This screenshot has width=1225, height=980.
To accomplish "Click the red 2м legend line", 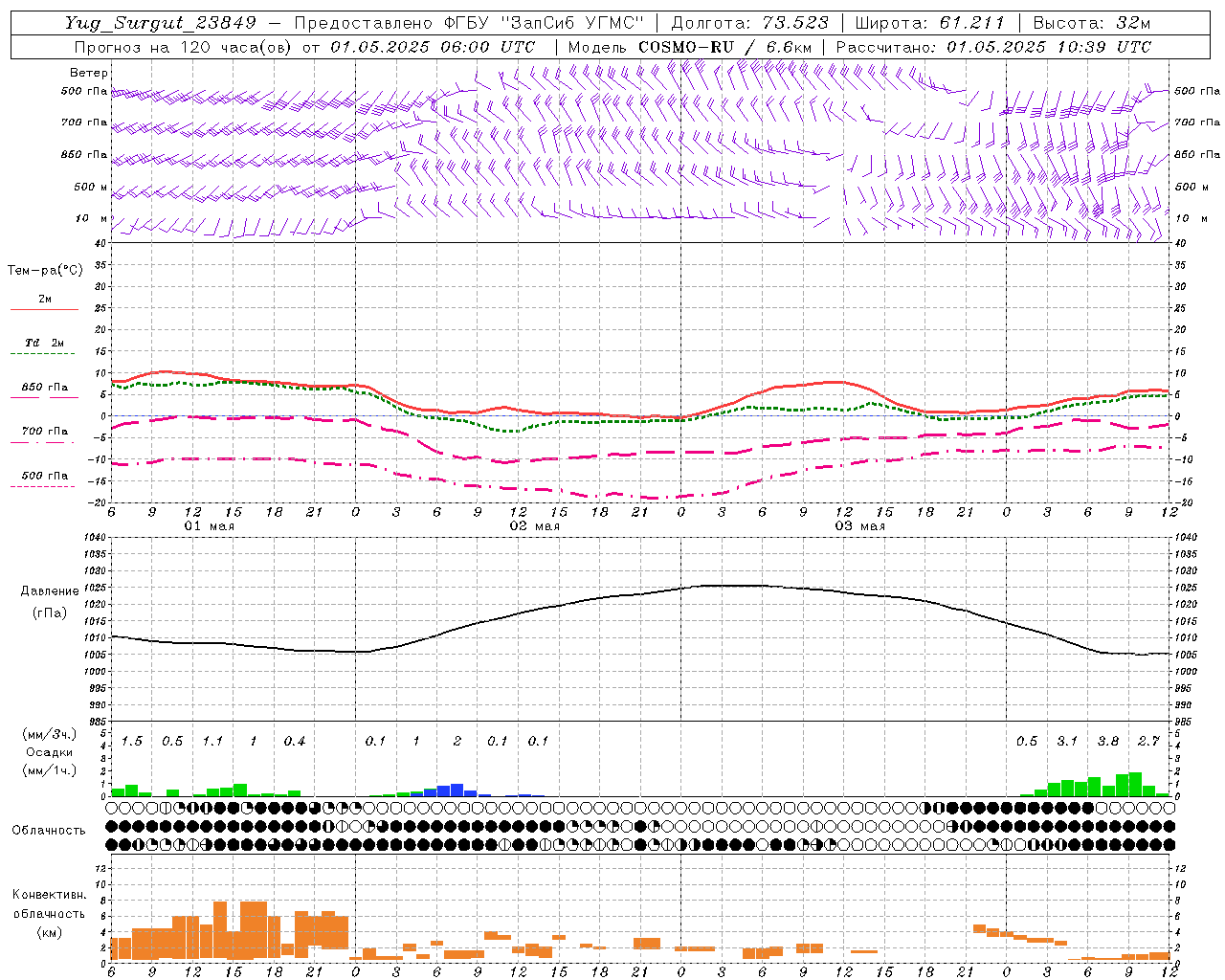I will point(44,310).
